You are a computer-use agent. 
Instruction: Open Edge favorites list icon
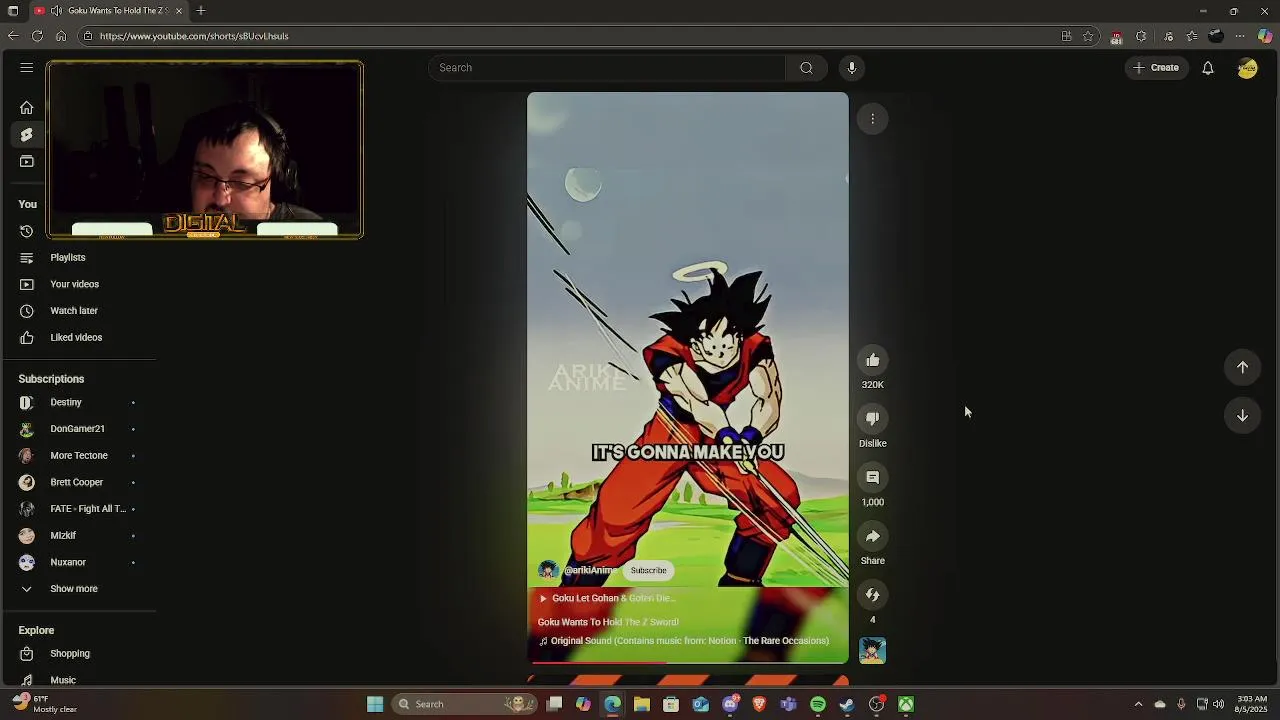coord(1192,36)
